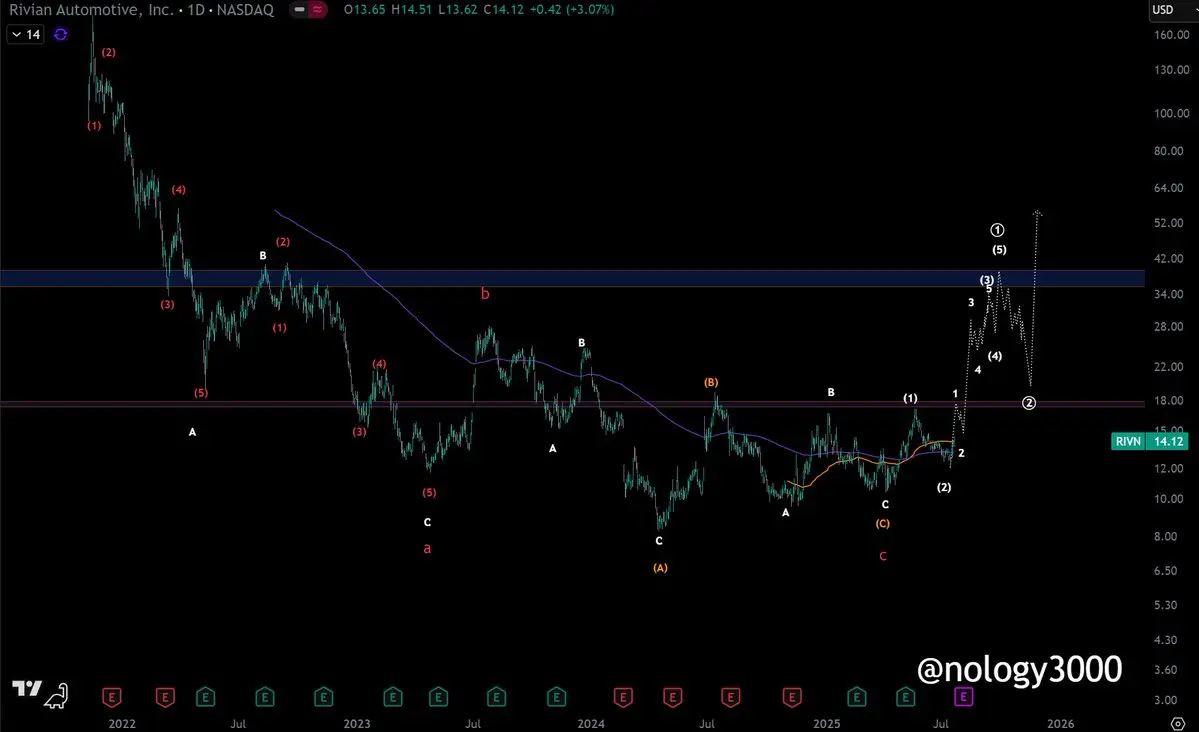The width and height of the screenshot is (1199, 732).
Task: Select the white (5) projected wave label
Action: click(999, 249)
